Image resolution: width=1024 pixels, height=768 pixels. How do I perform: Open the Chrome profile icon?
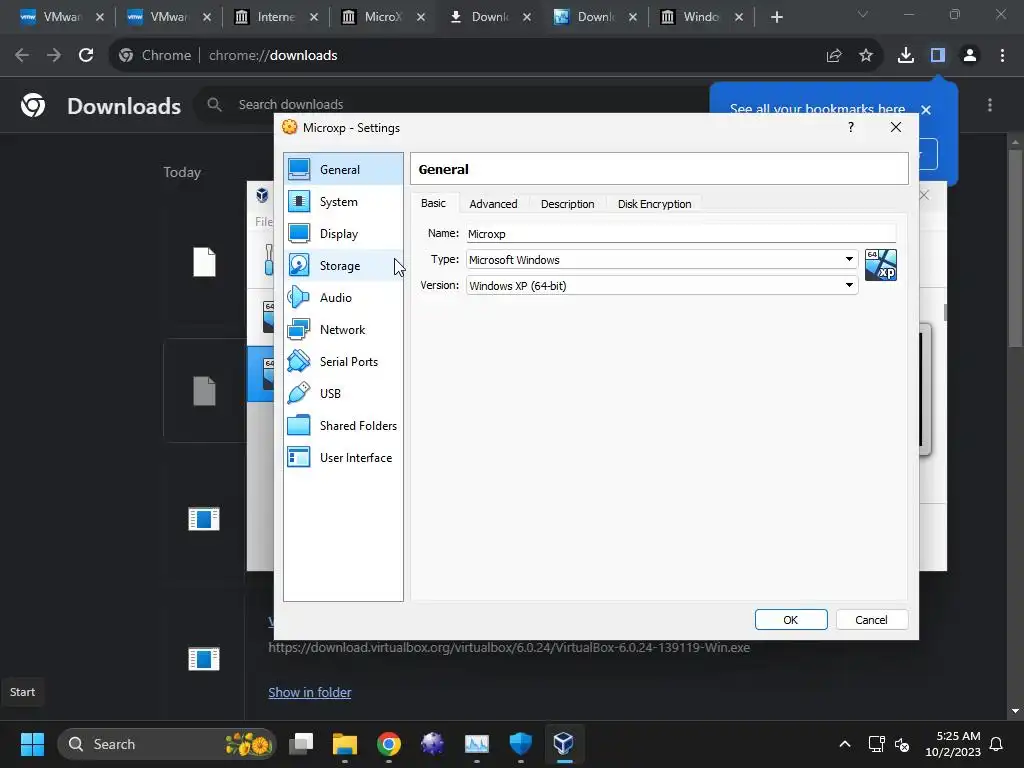[970, 56]
